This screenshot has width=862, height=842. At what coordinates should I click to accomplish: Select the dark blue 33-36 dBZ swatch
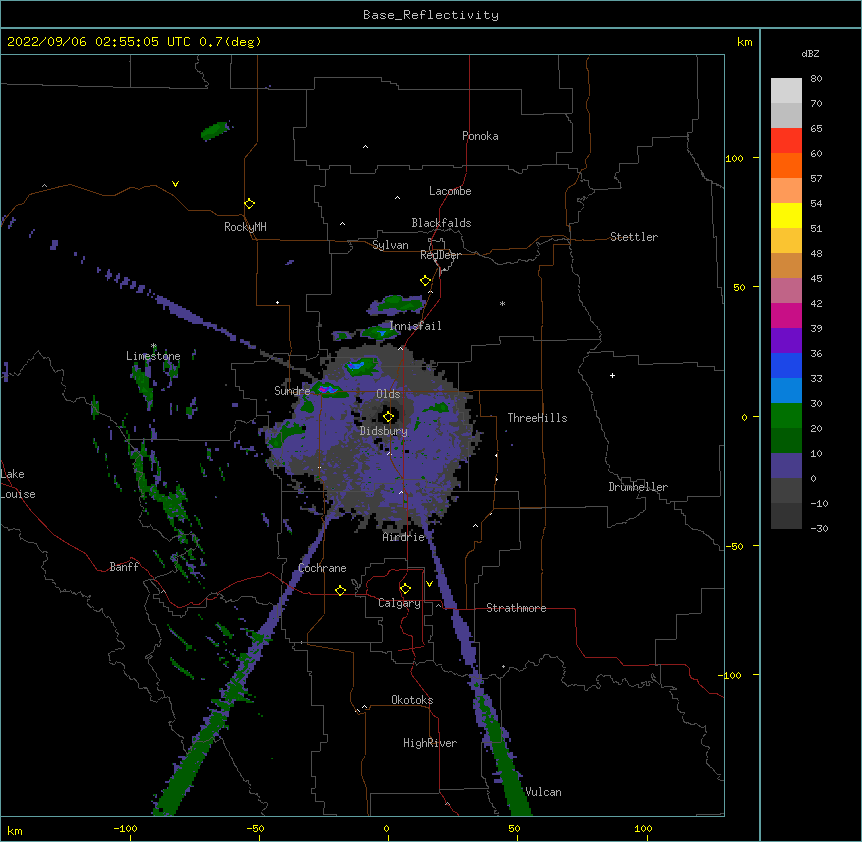coord(786,365)
